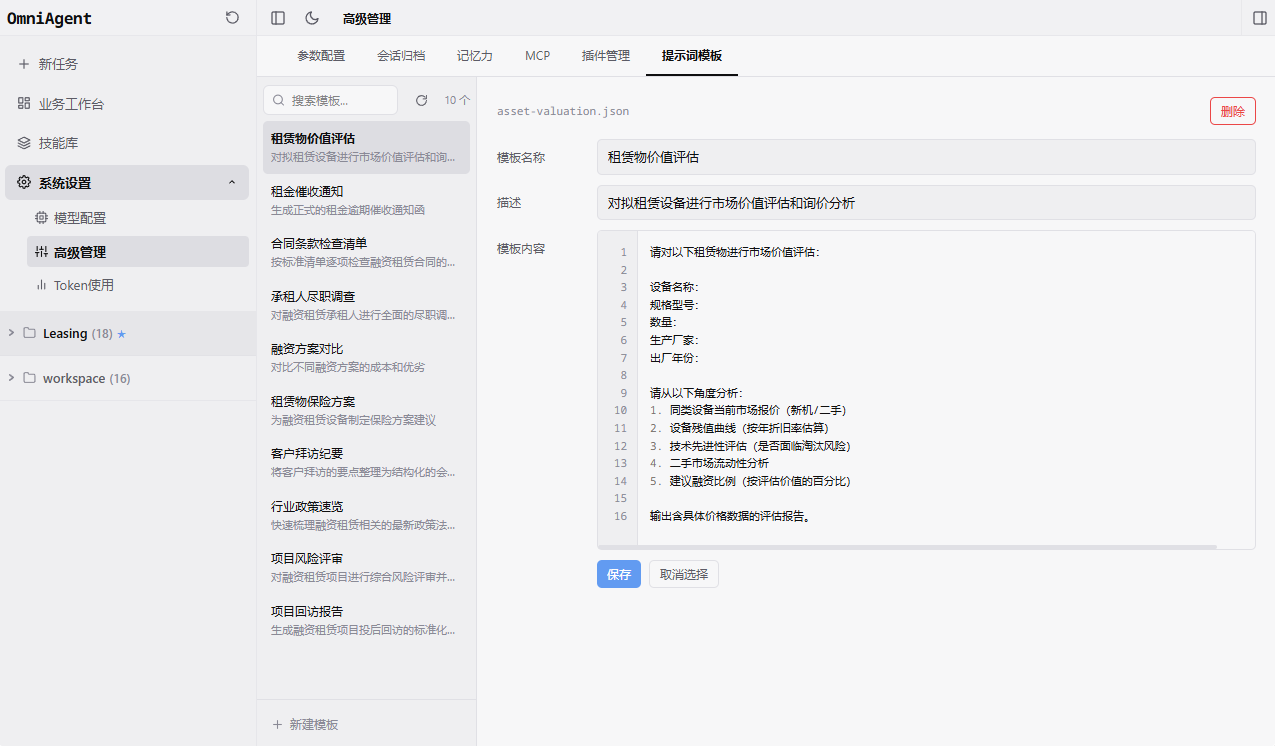Image resolution: width=1275 pixels, height=746 pixels.
Task: Collapse the 系统设置 section chevron
Action: click(232, 183)
